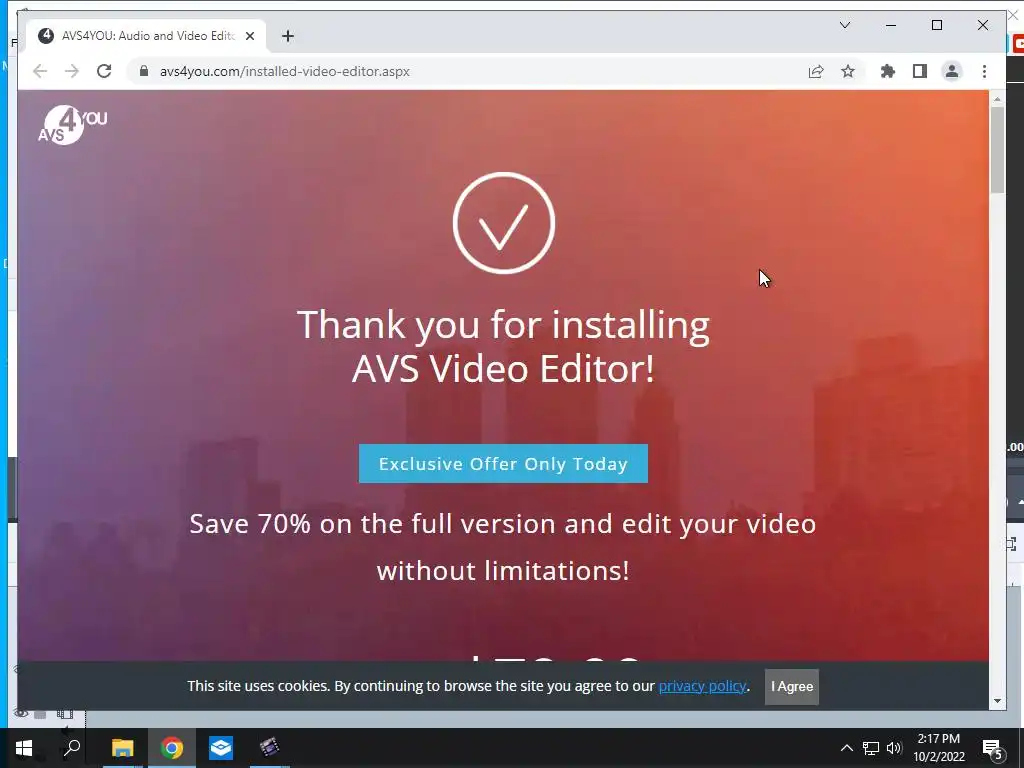
Task: Open the Windows Start menu
Action: pos(24,748)
